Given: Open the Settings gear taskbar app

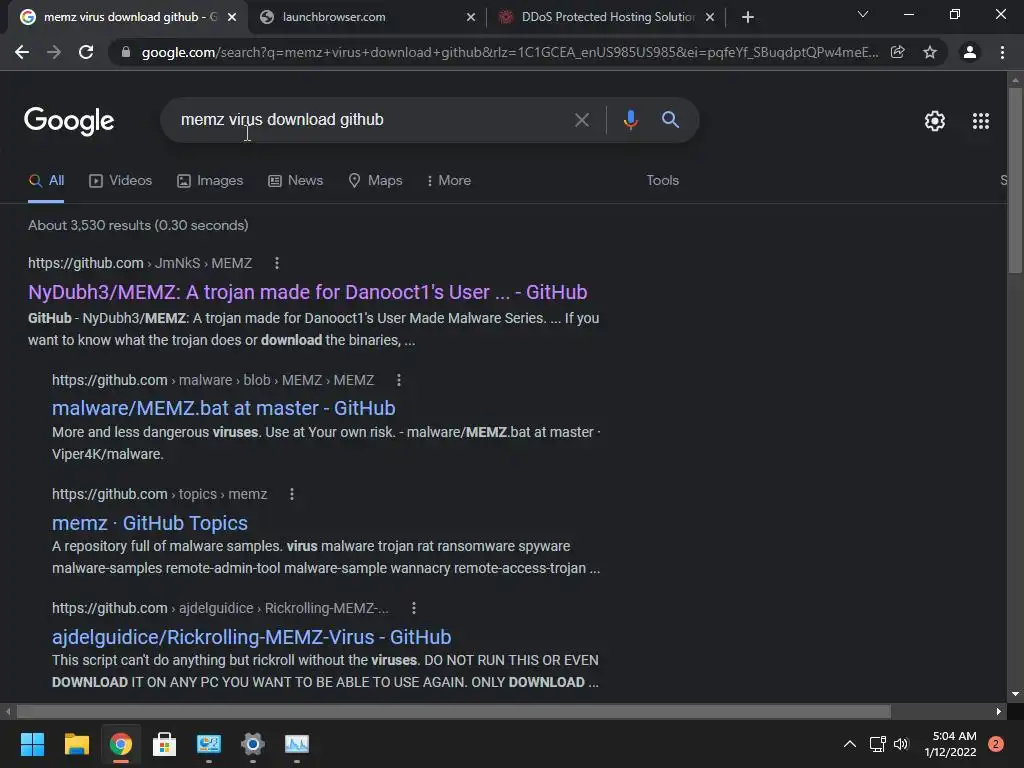Looking at the screenshot, I should point(253,744).
